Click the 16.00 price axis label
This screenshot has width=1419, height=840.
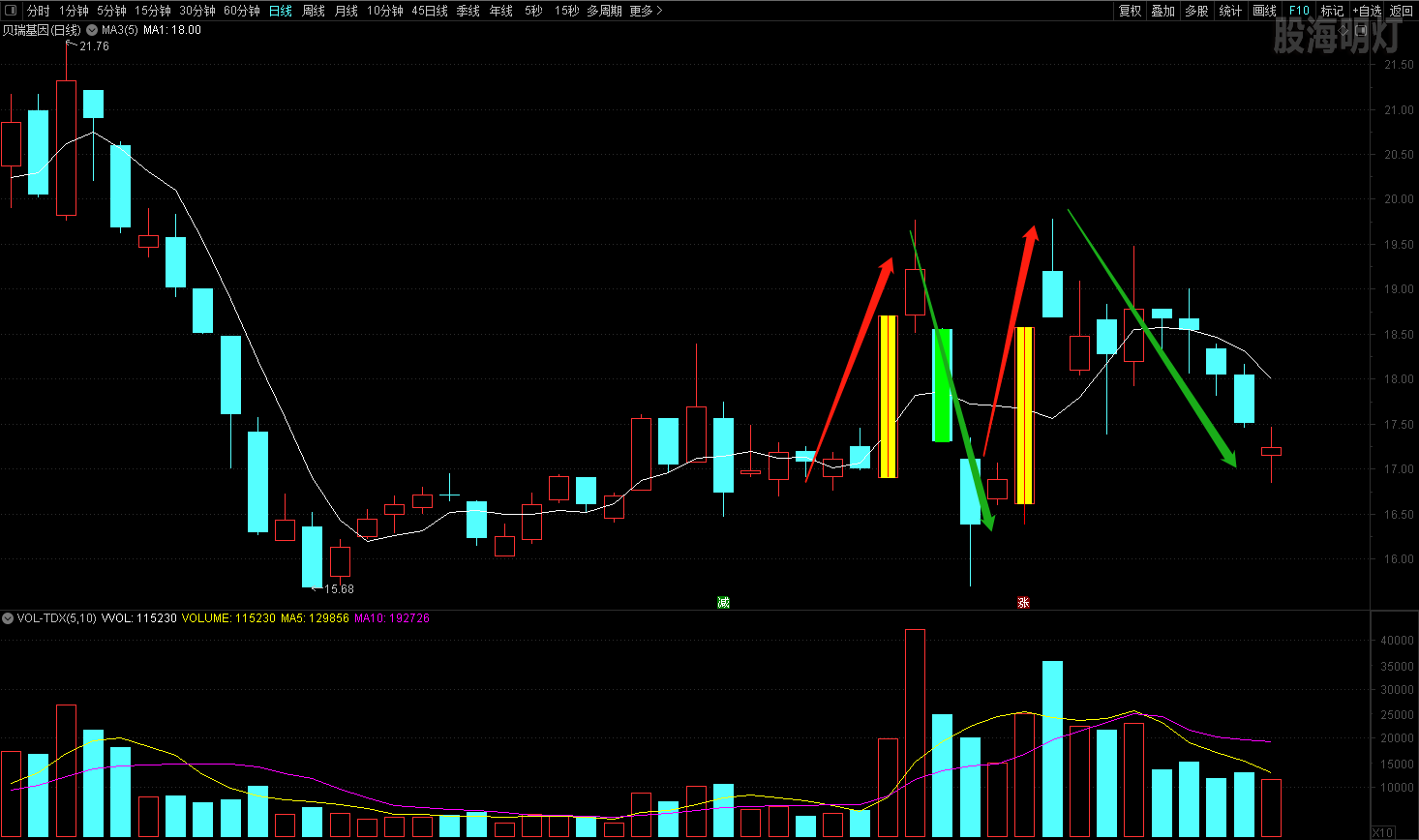(1399, 559)
